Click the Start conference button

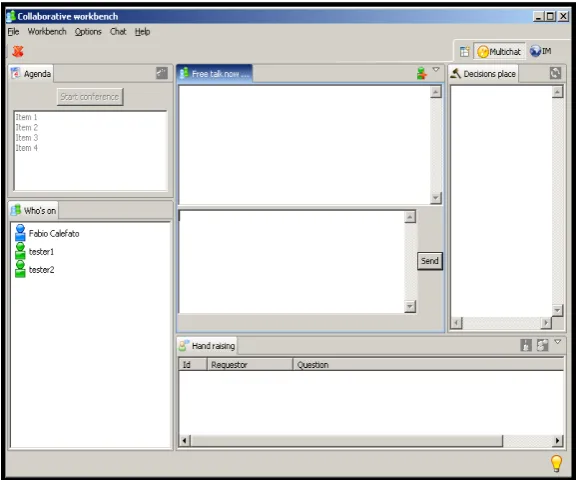(x=90, y=97)
